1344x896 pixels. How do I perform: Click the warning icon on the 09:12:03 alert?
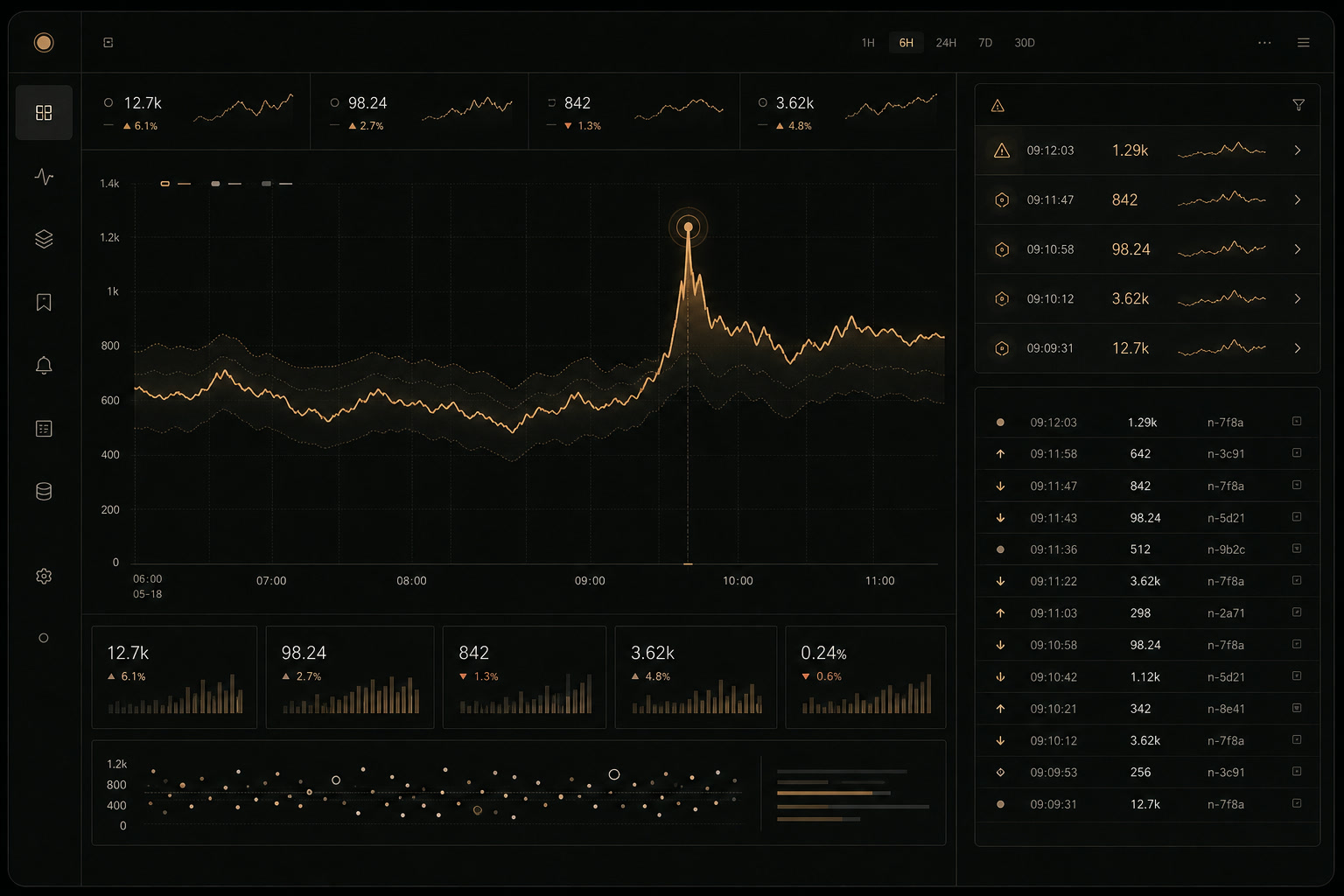coord(1002,150)
